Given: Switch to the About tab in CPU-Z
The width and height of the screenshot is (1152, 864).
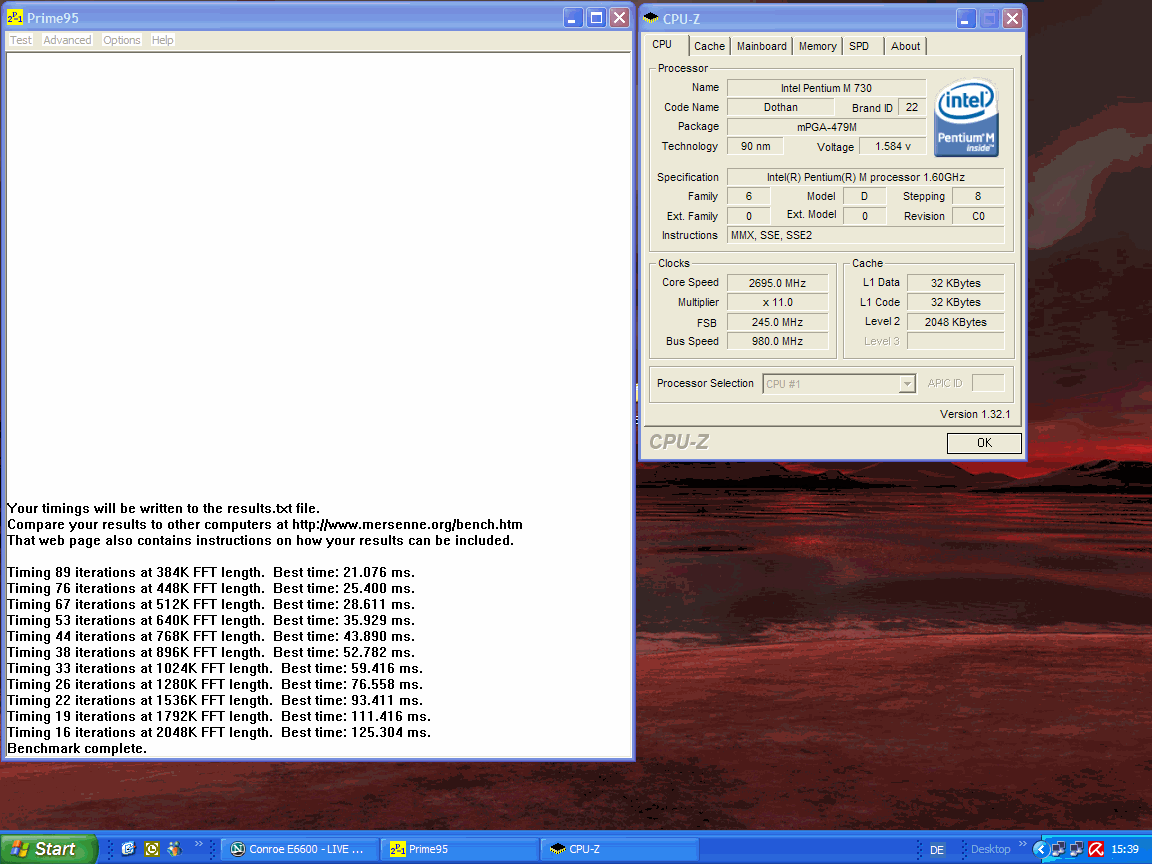Looking at the screenshot, I should [x=905, y=46].
